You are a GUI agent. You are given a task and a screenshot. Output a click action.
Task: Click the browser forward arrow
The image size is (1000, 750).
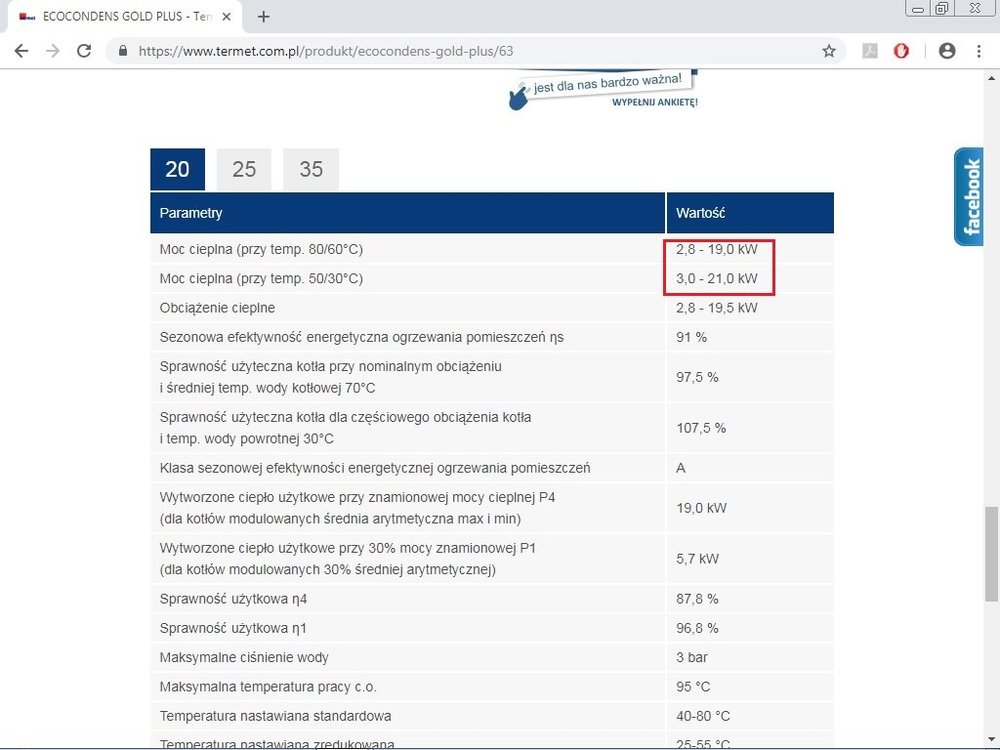52,51
